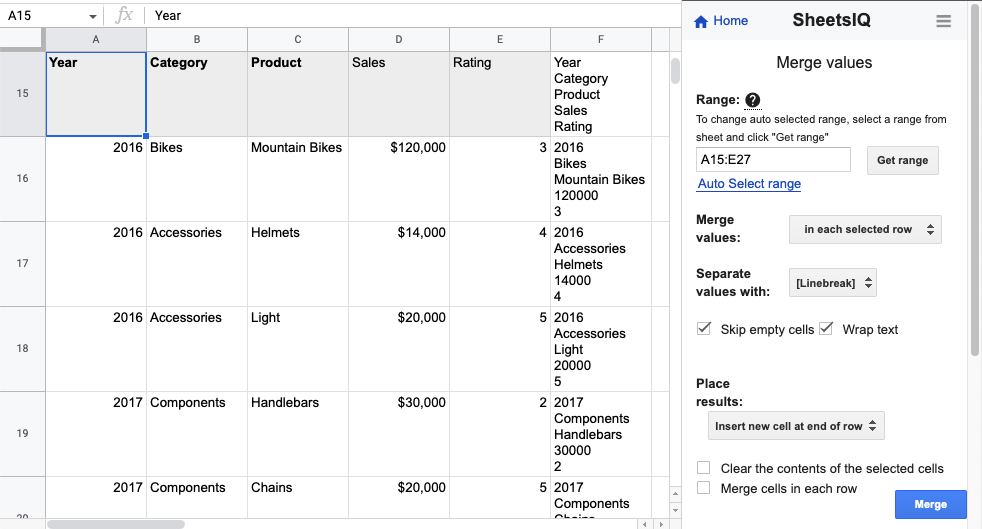Click the $120,000 sales cell

[x=399, y=179]
